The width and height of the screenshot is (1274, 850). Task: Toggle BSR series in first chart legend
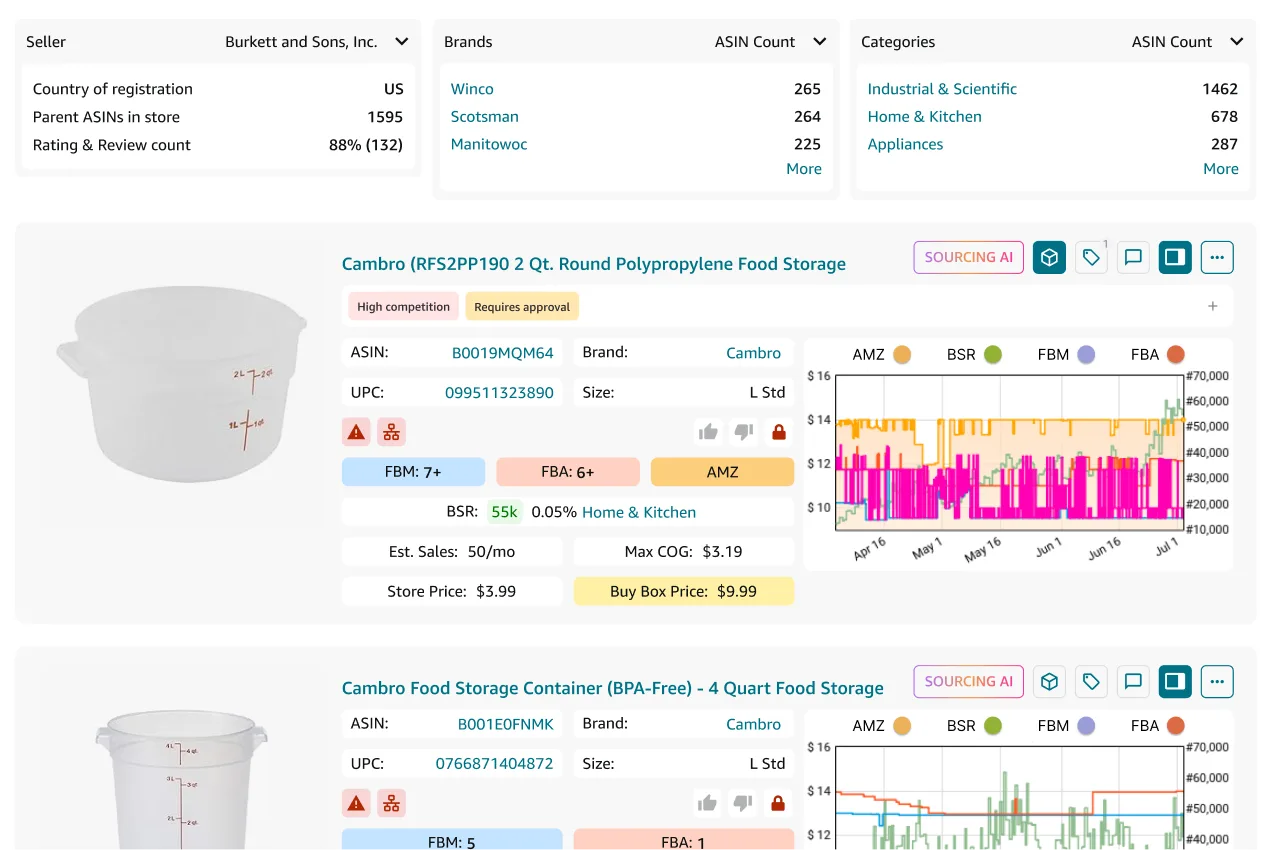click(974, 354)
